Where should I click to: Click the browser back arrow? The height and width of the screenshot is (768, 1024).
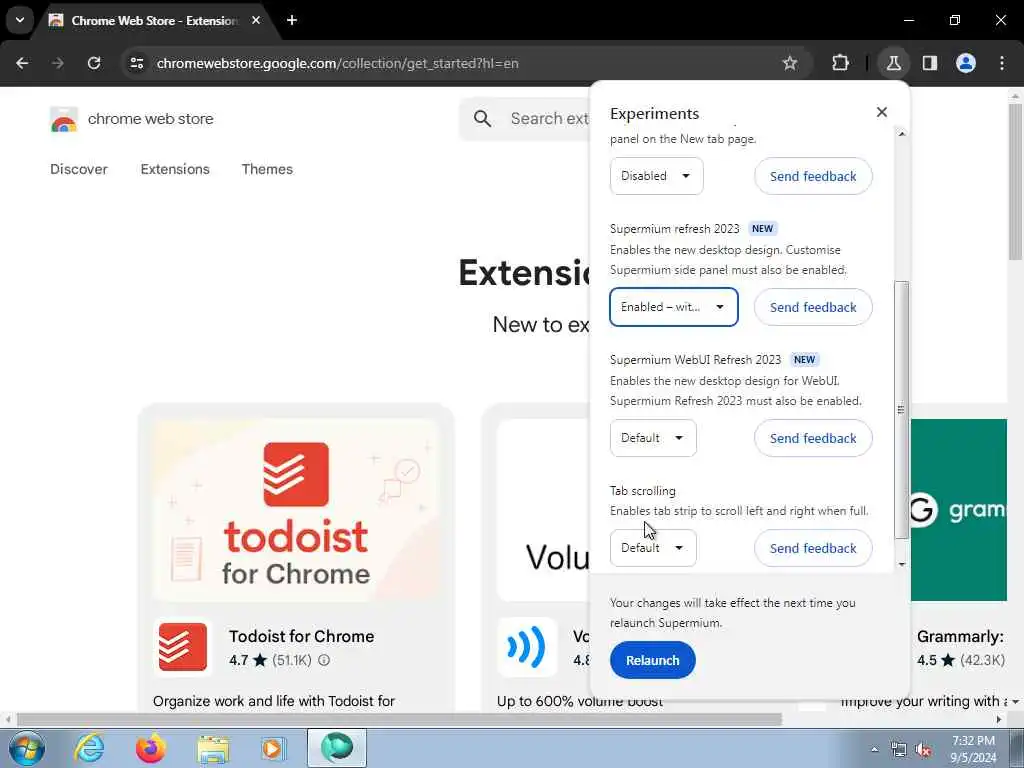[x=22, y=63]
